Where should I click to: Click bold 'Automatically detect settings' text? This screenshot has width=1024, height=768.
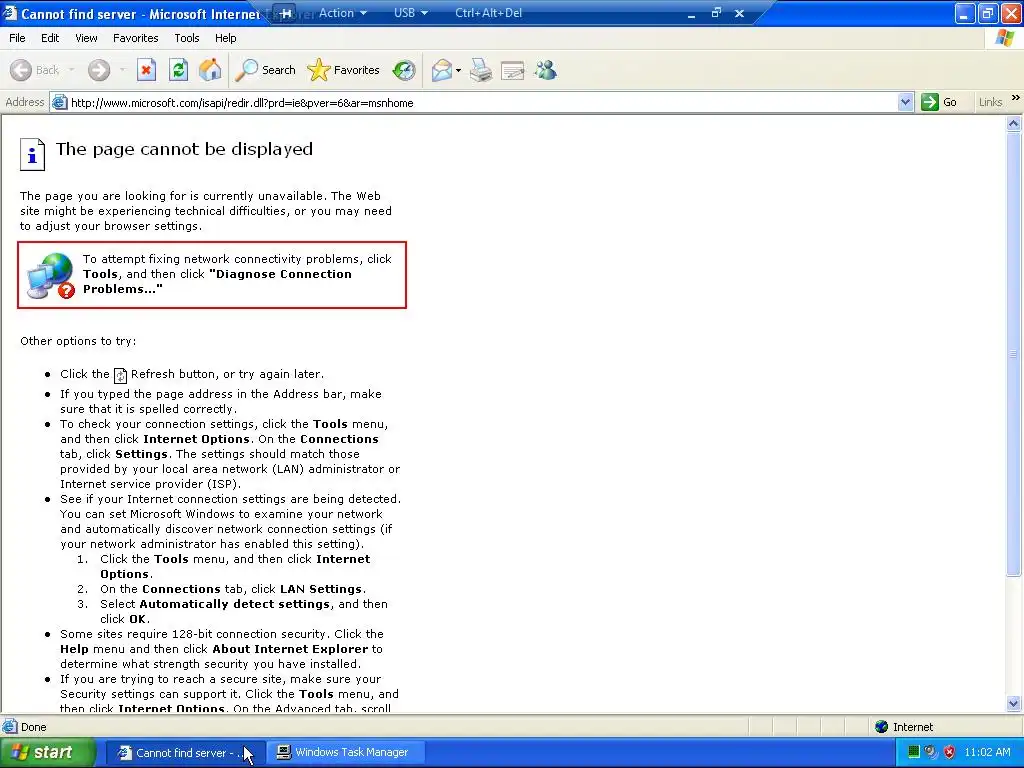pos(234,604)
